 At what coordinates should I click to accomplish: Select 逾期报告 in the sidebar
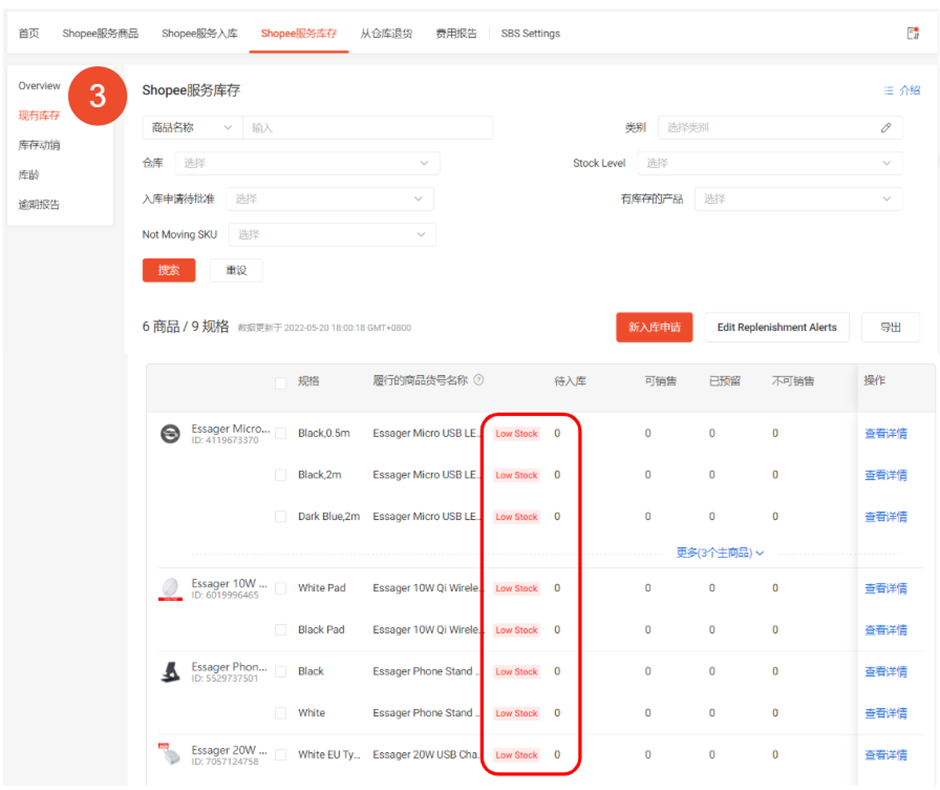pyautogui.click(x=39, y=205)
